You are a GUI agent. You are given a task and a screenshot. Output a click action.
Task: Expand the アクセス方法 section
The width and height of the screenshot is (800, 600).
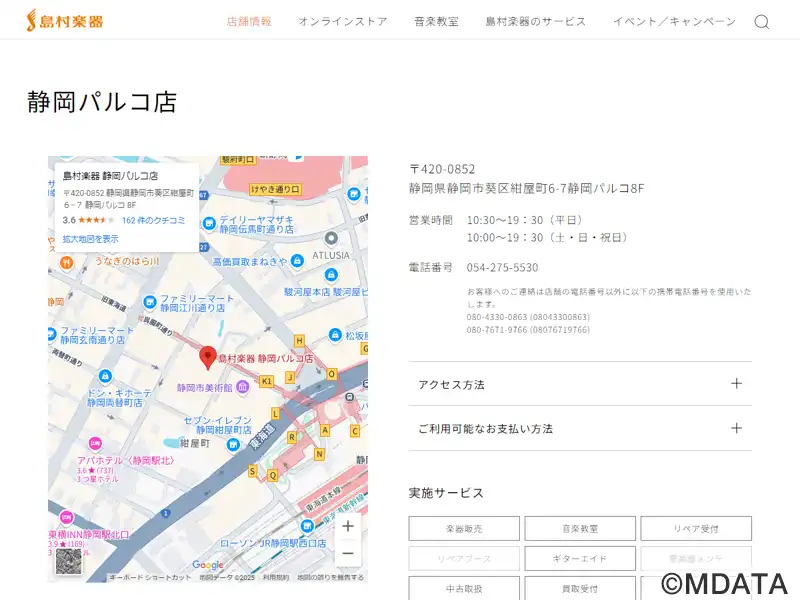[580, 384]
